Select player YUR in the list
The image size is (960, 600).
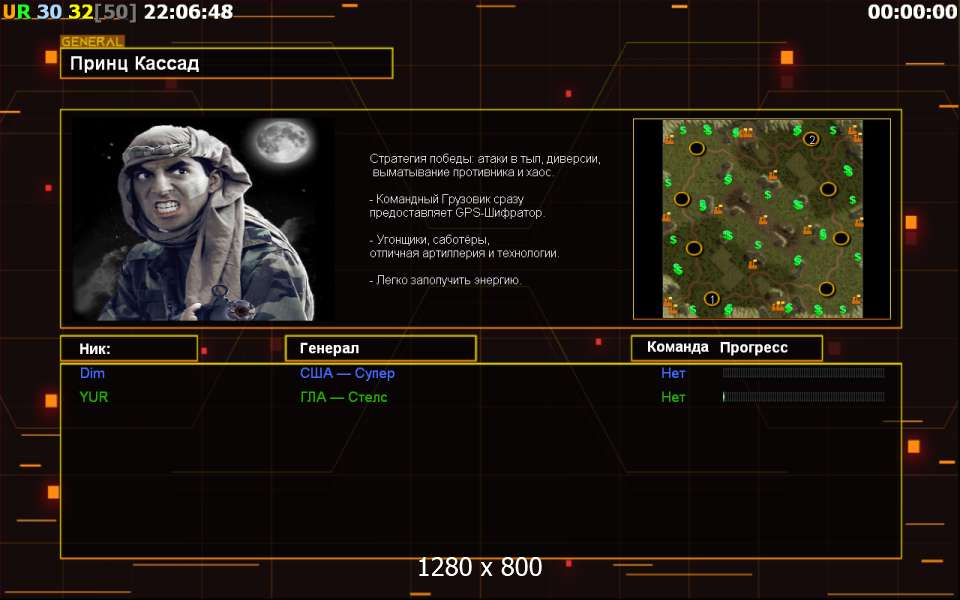pyautogui.click(x=94, y=397)
